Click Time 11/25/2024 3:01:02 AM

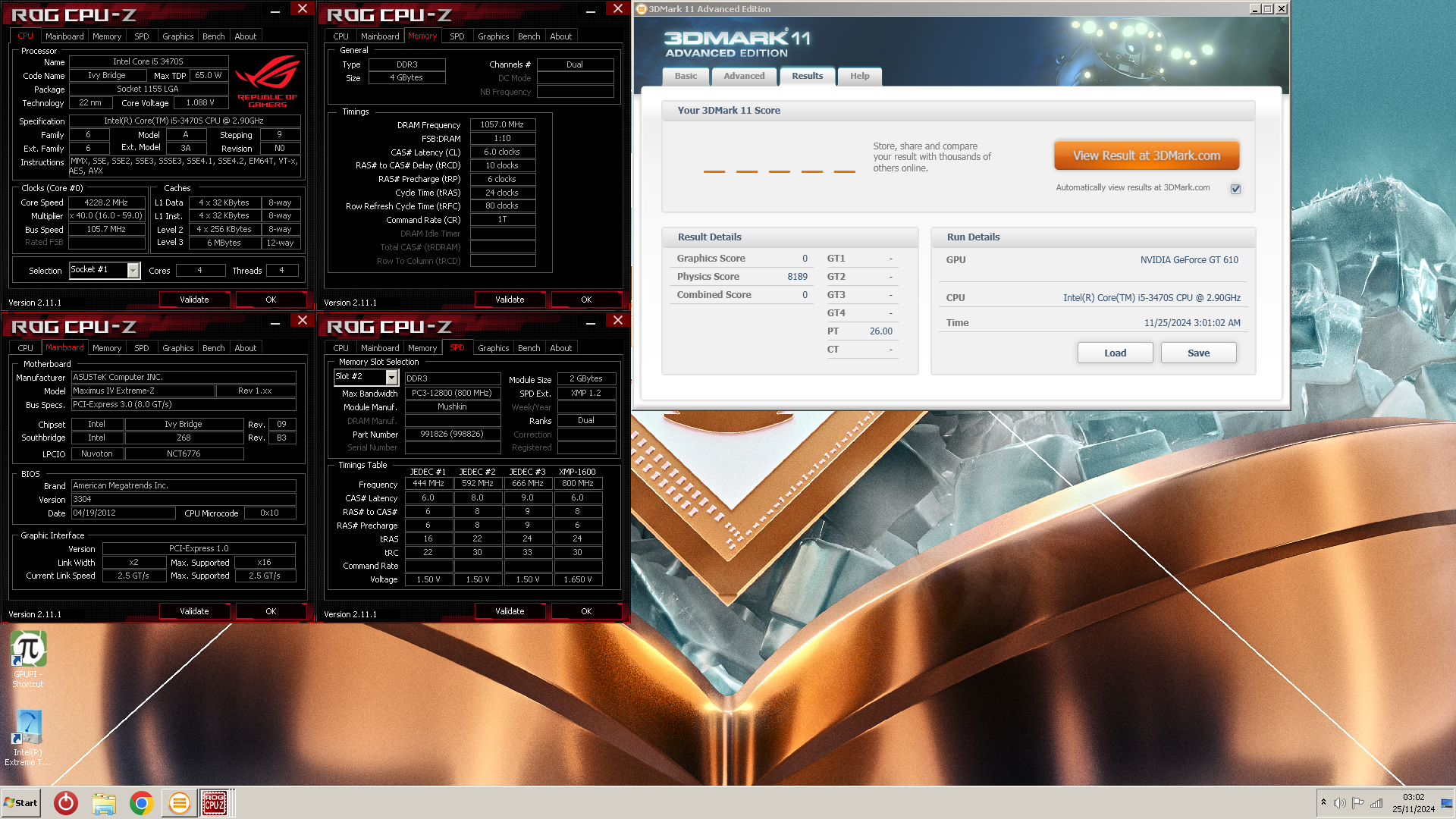click(1192, 322)
